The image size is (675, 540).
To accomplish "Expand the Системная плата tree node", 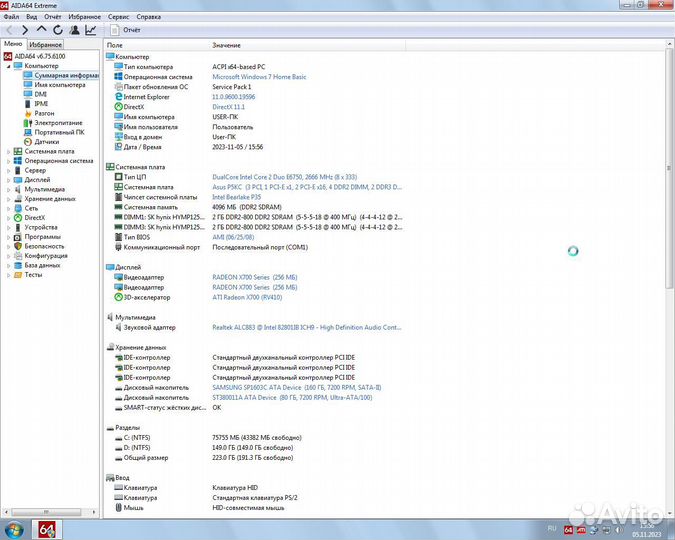I will (8, 152).
